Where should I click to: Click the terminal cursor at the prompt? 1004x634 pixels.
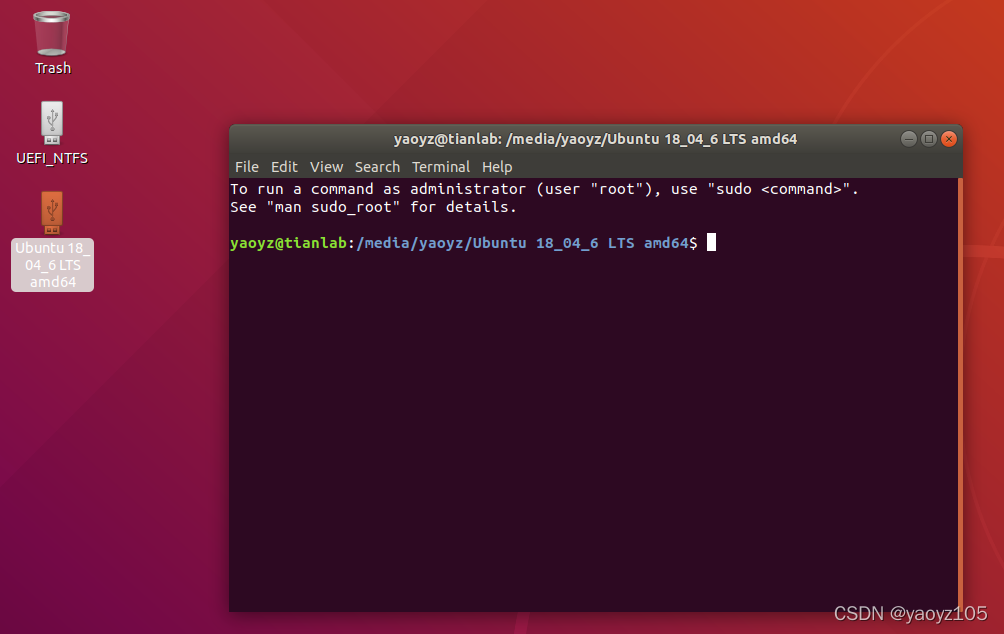click(x=711, y=243)
